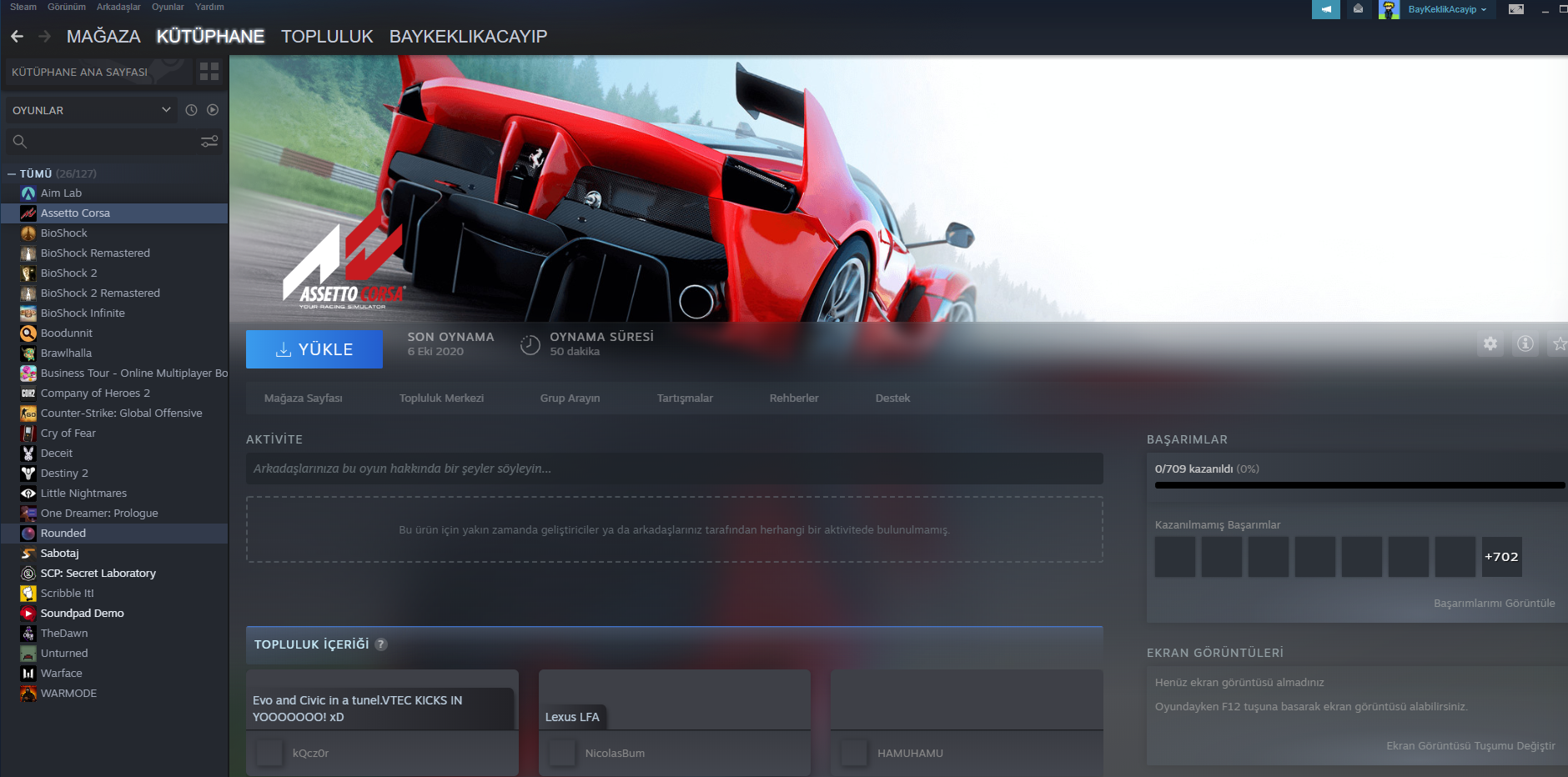The width and height of the screenshot is (1568, 777).
Task: Click the Destiny 2 game icon
Action: (28, 474)
